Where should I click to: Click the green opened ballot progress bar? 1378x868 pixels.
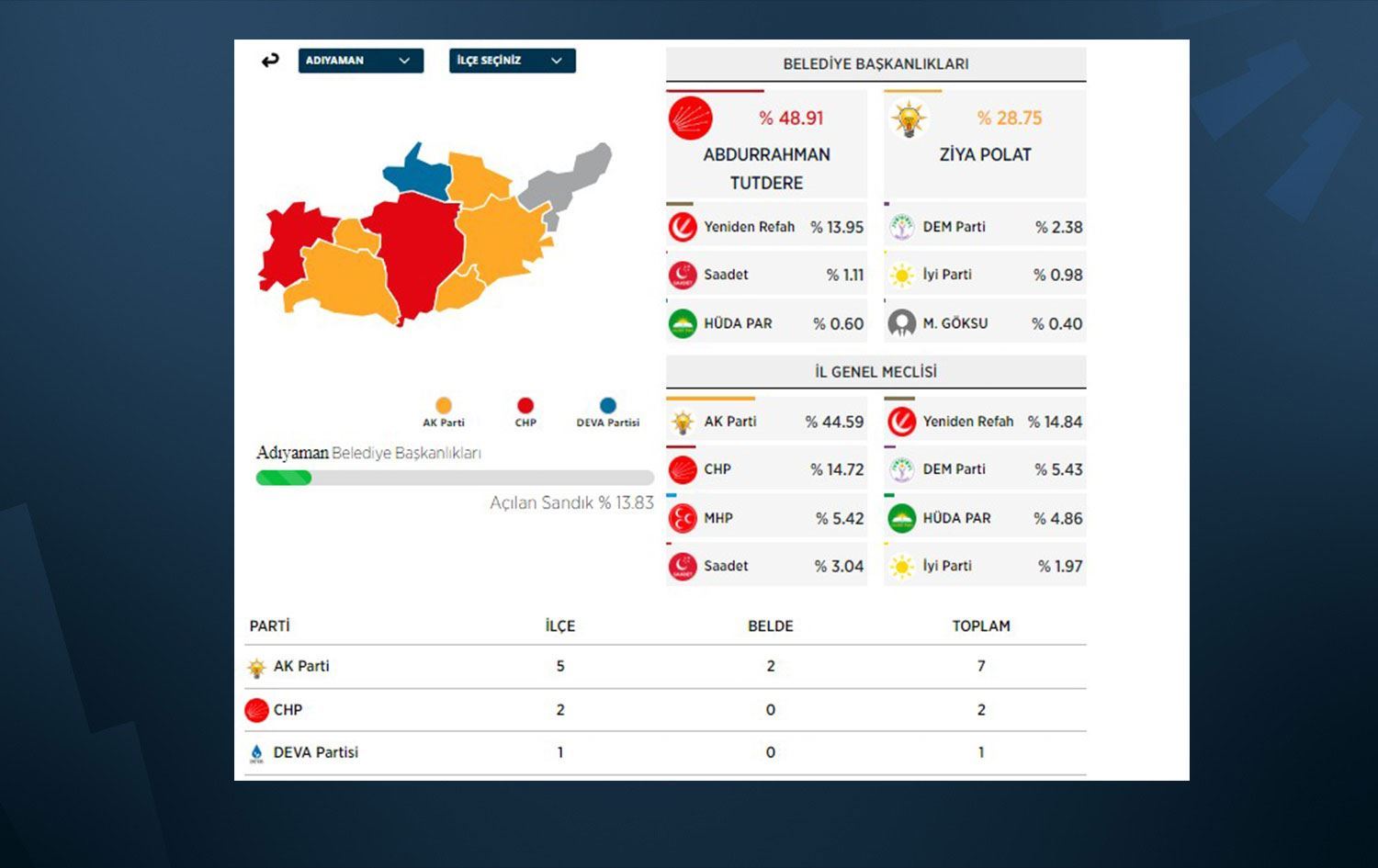(284, 478)
